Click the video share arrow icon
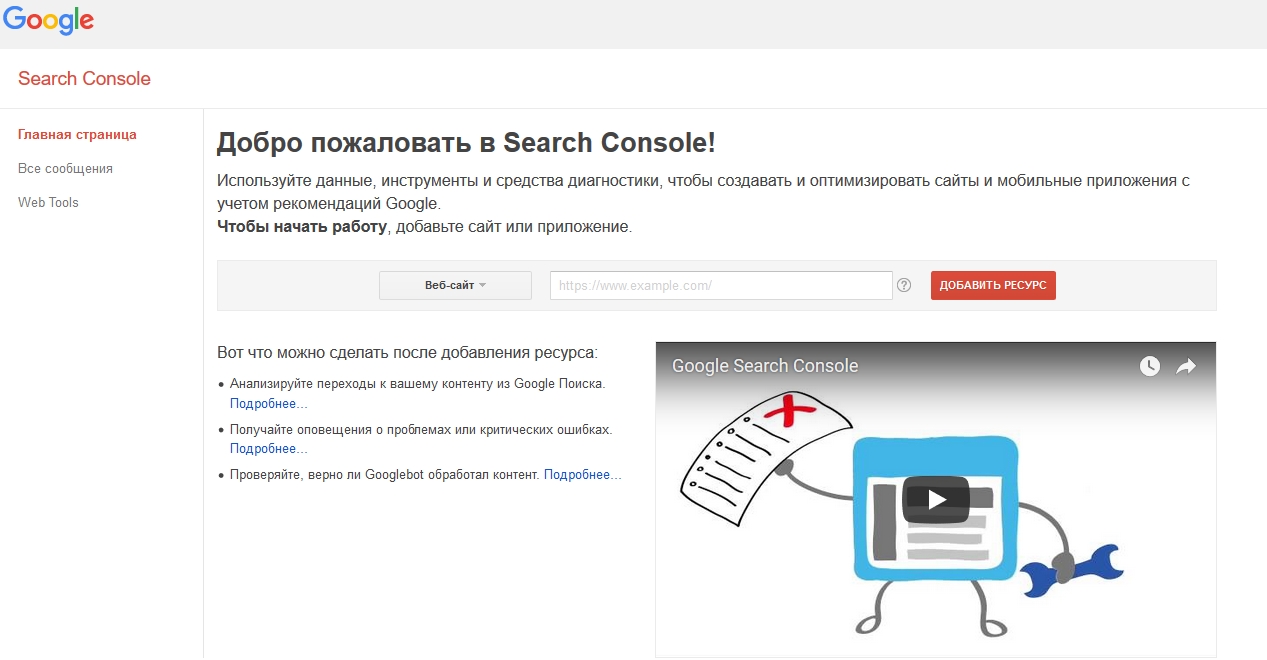Screen dimensions: 1267x660 (1186, 366)
